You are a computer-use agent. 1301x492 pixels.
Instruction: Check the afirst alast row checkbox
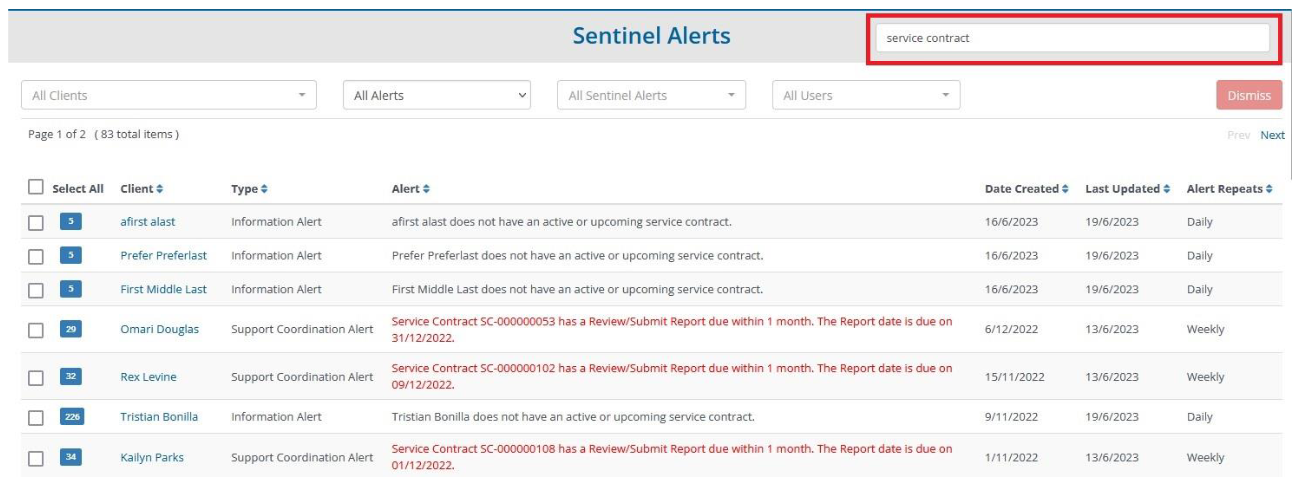pos(36,223)
